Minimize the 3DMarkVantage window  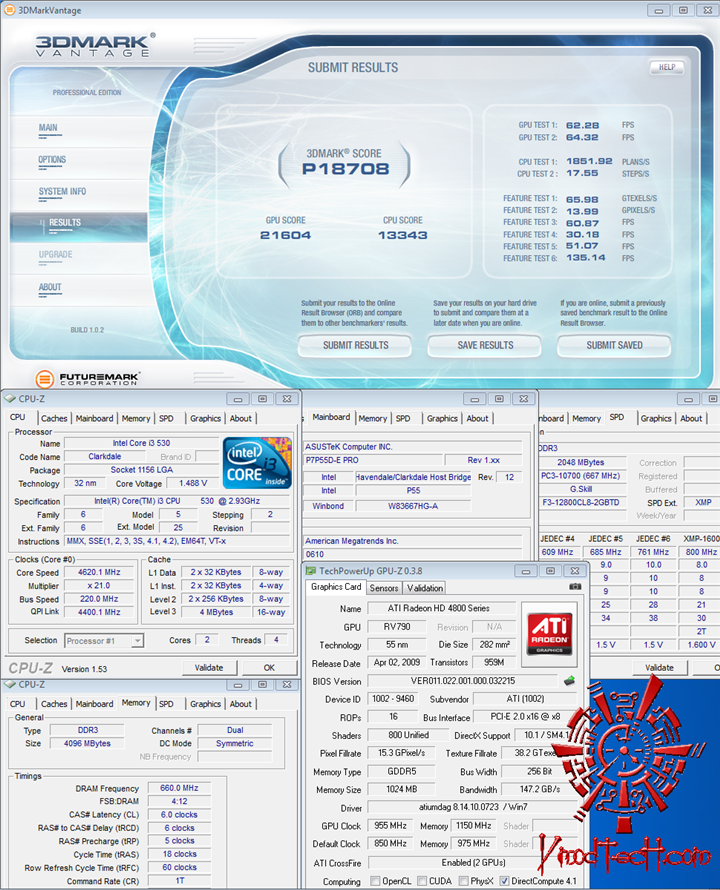659,10
